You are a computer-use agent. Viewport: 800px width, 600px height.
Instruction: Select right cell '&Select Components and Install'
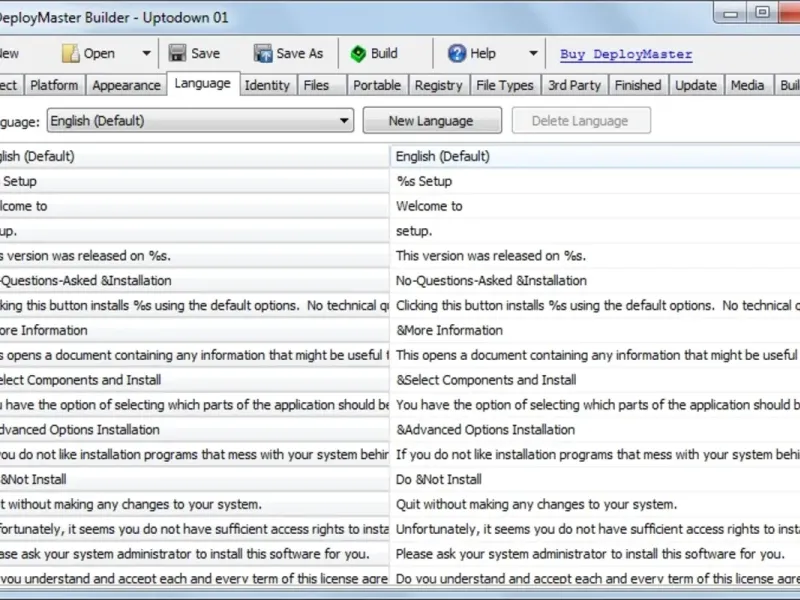tap(595, 380)
